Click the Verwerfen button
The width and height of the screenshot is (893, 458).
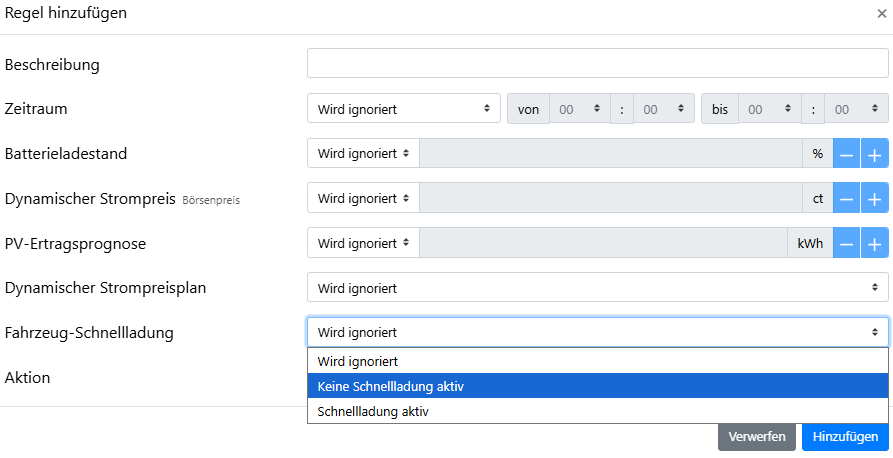coord(757,437)
